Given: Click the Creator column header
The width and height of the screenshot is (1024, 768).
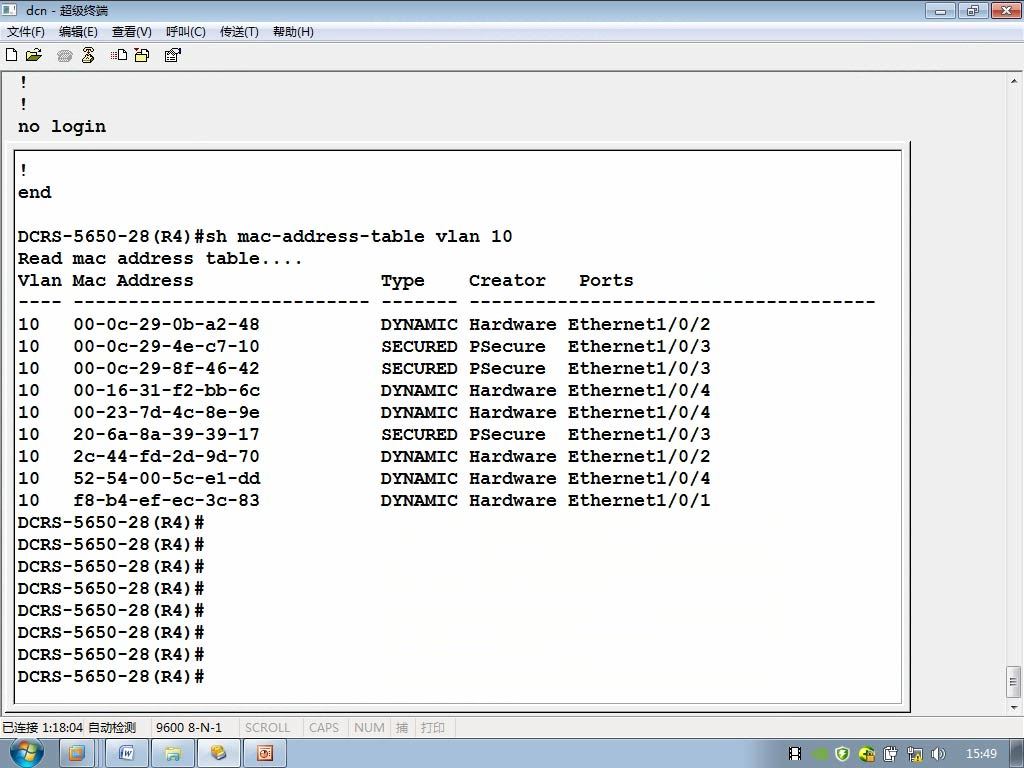Looking at the screenshot, I should click(507, 281).
